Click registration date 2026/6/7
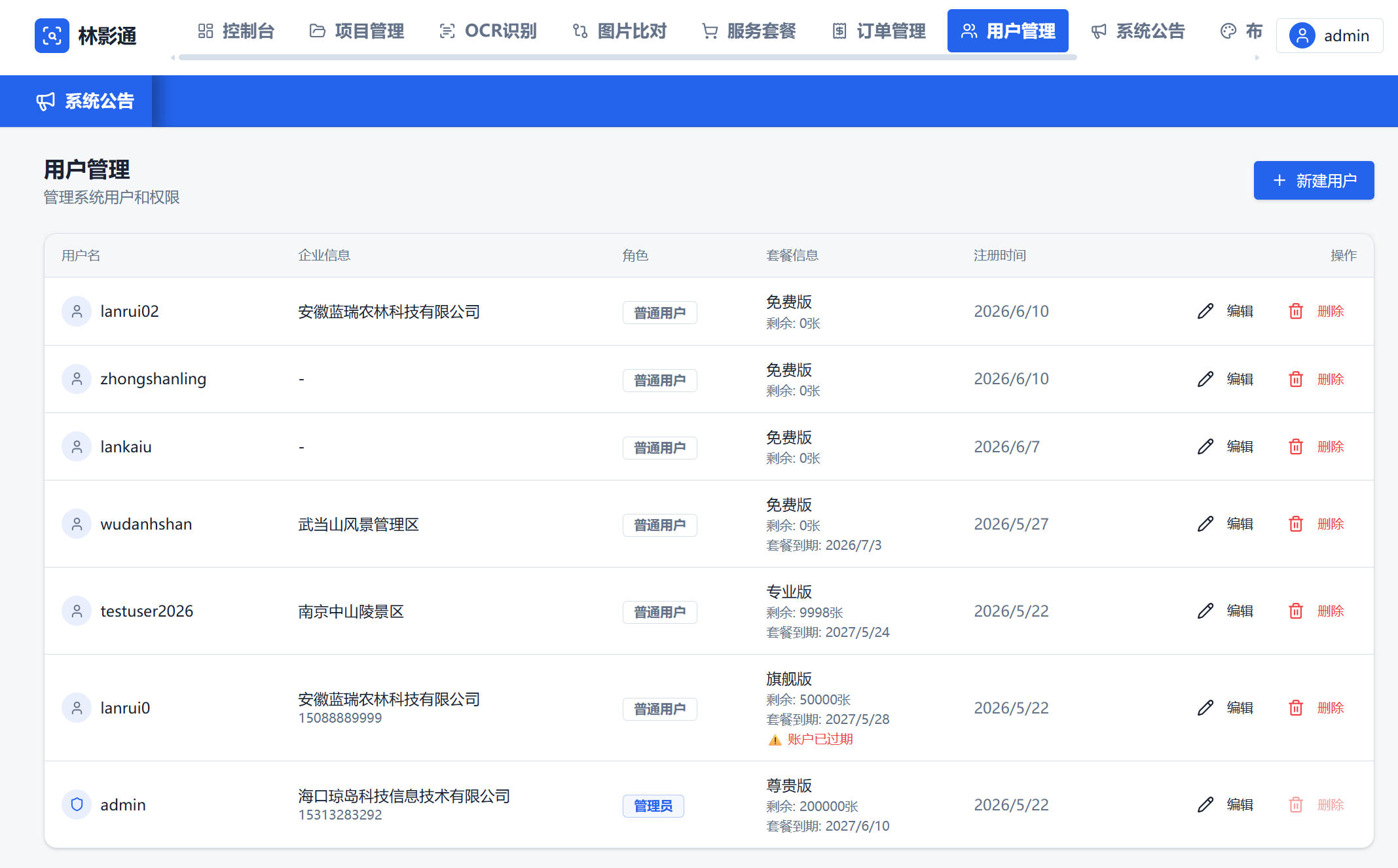This screenshot has height=868, width=1398. (x=1006, y=446)
